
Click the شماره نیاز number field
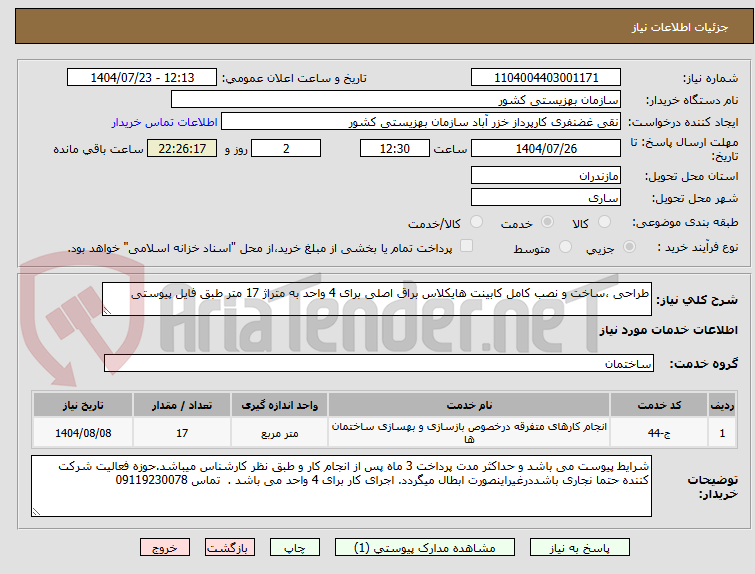click(x=546, y=78)
